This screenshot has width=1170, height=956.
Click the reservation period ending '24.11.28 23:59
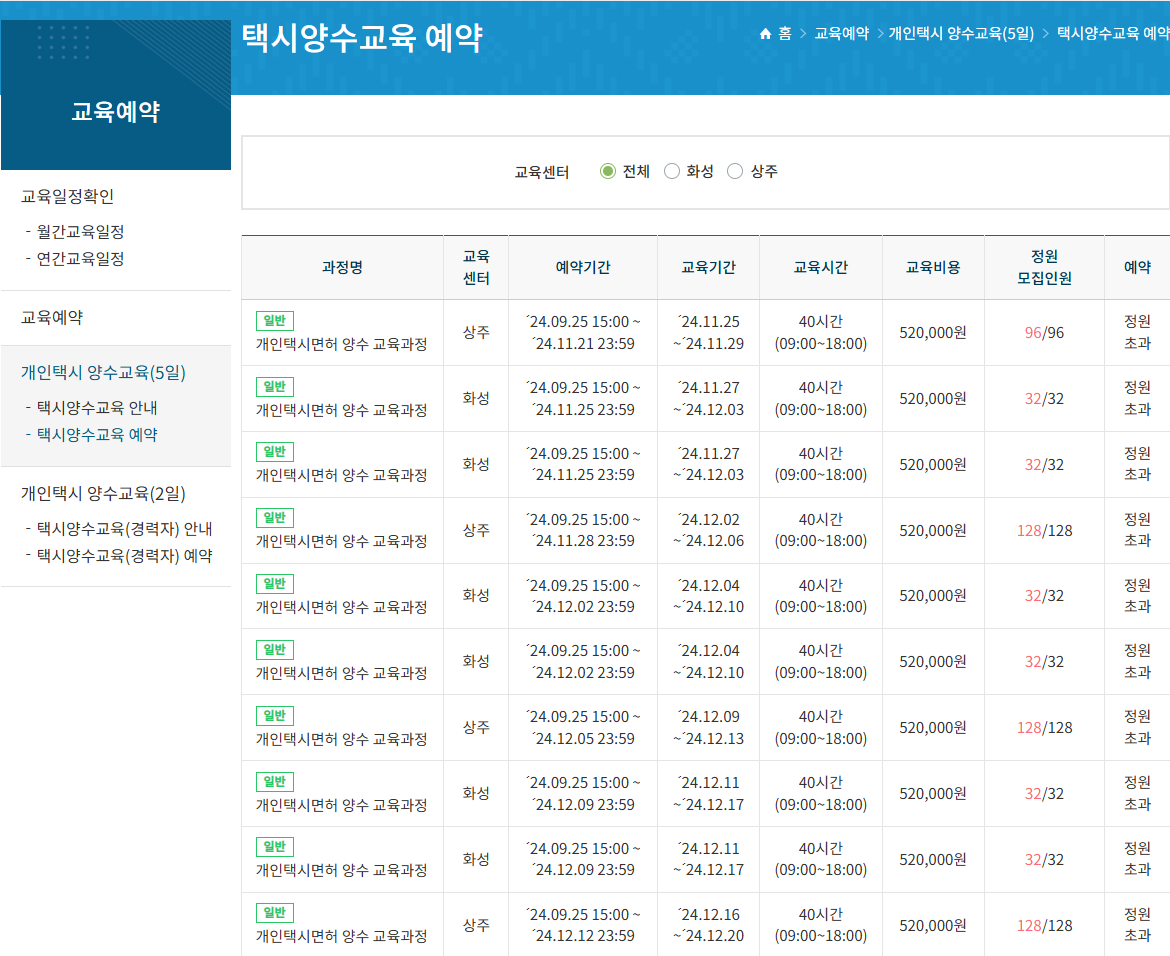(583, 531)
